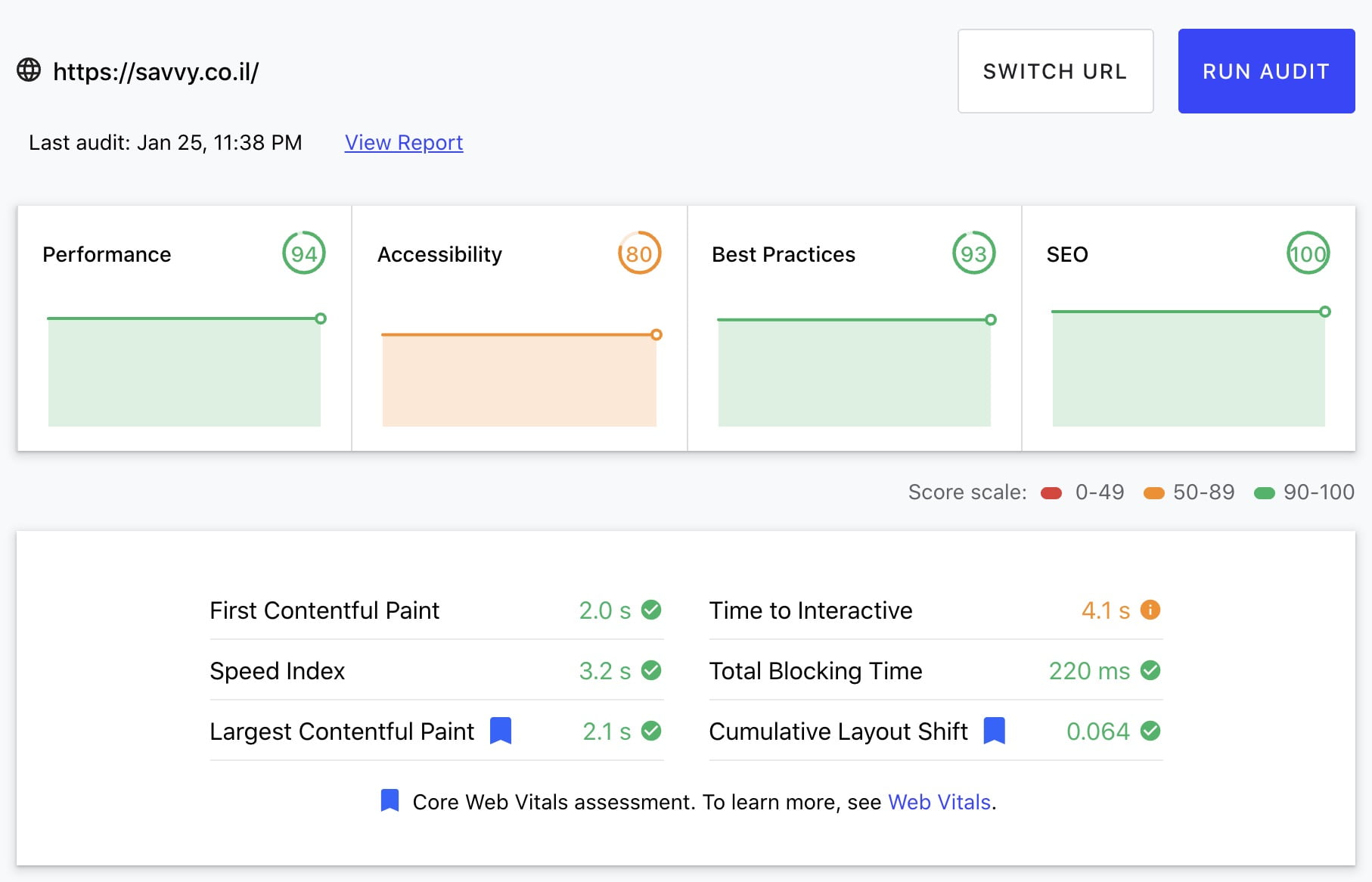Click the Speed Index label
Viewport: 1372px width, 882px height.
278,671
